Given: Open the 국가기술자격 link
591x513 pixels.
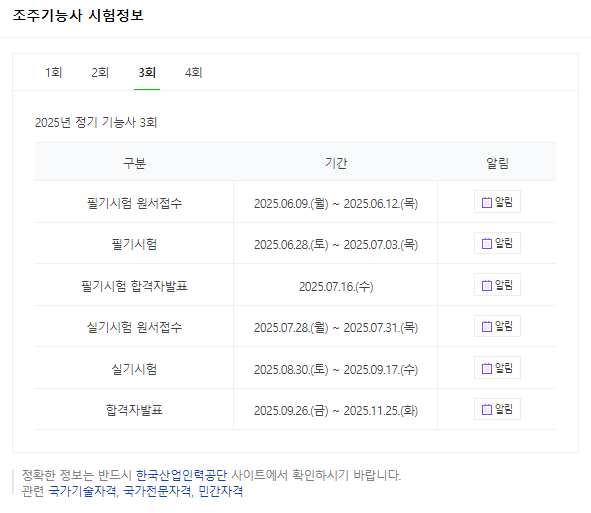Looking at the screenshot, I should 83,491.
